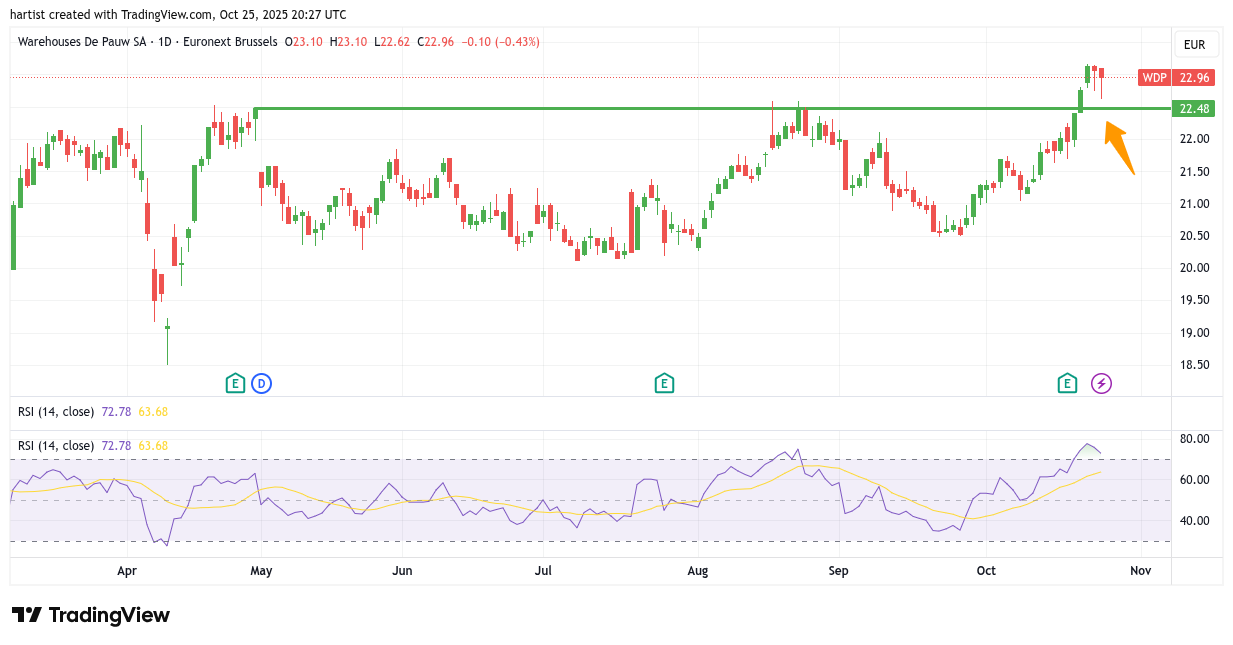Click the 20.00 label on the price axis
This screenshot has width=1233, height=645.
(1194, 268)
